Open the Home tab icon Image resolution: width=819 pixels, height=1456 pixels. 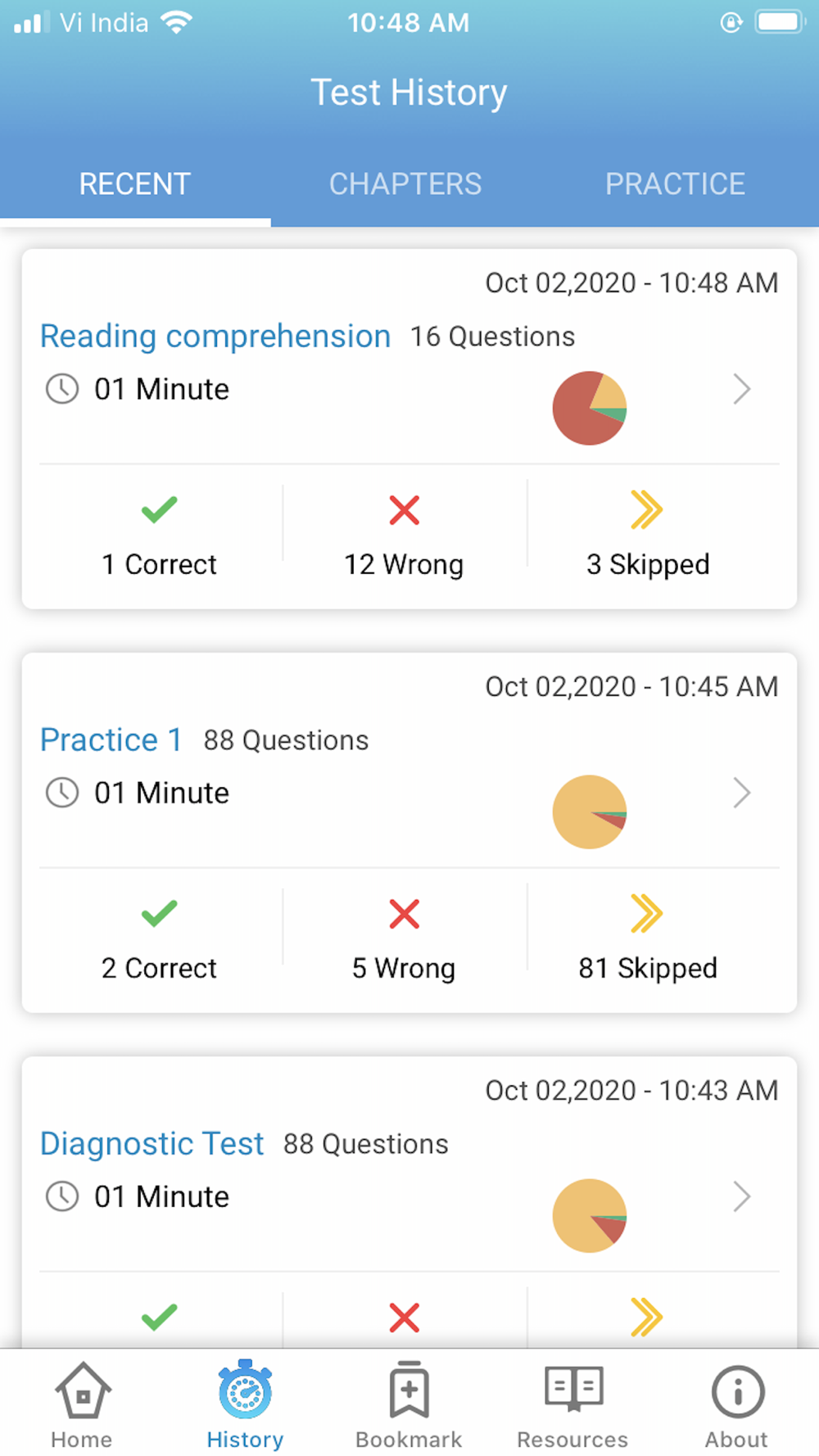pos(82,1390)
